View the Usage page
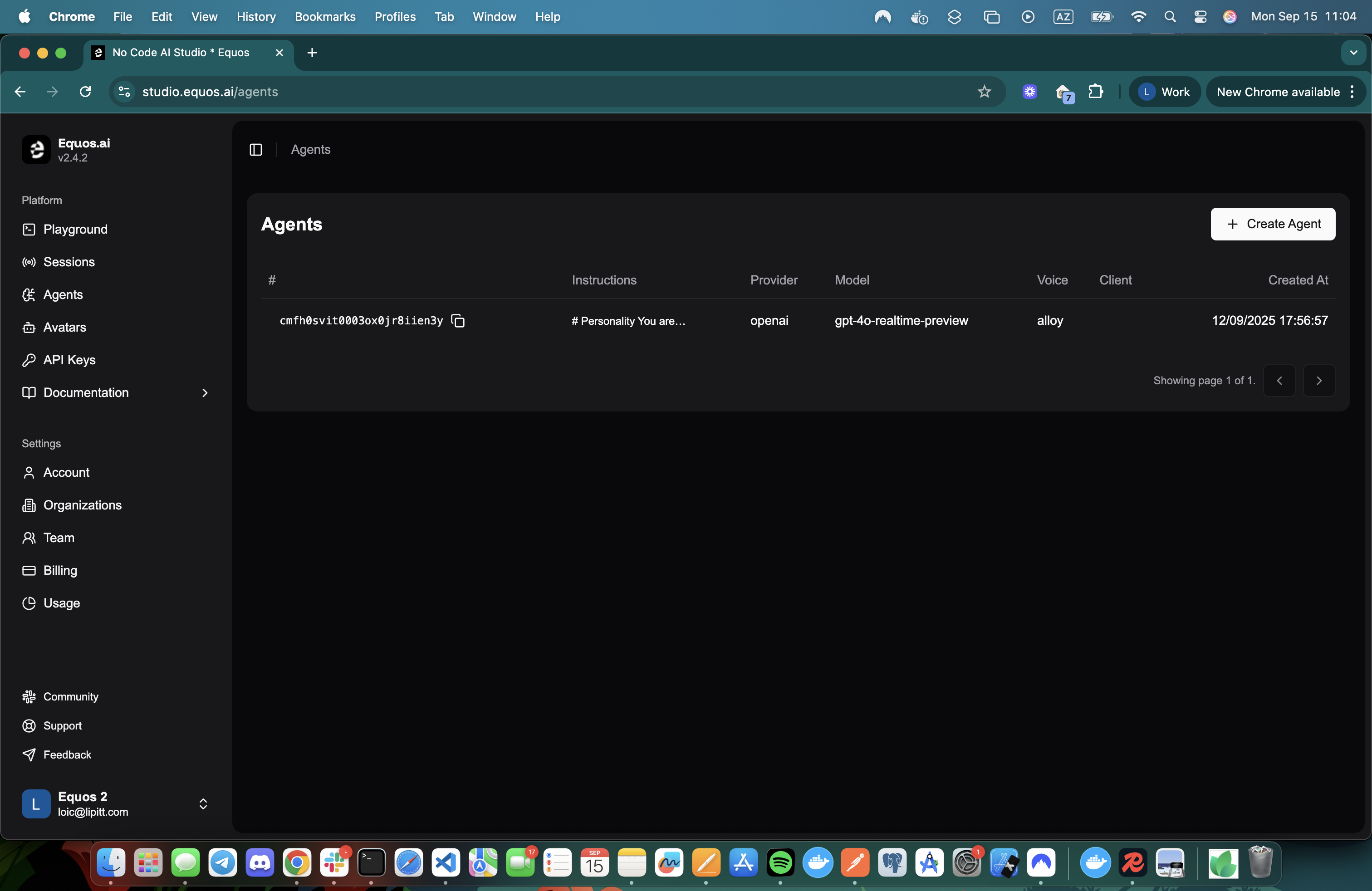Image resolution: width=1372 pixels, height=891 pixels. point(62,603)
